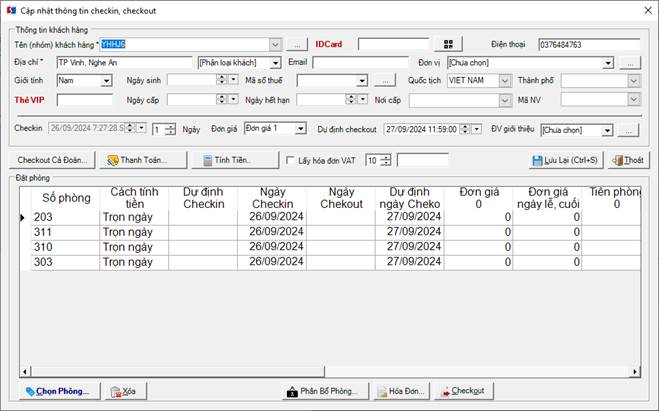
Task: Click the Địa chỉ address field
Action: (124, 63)
